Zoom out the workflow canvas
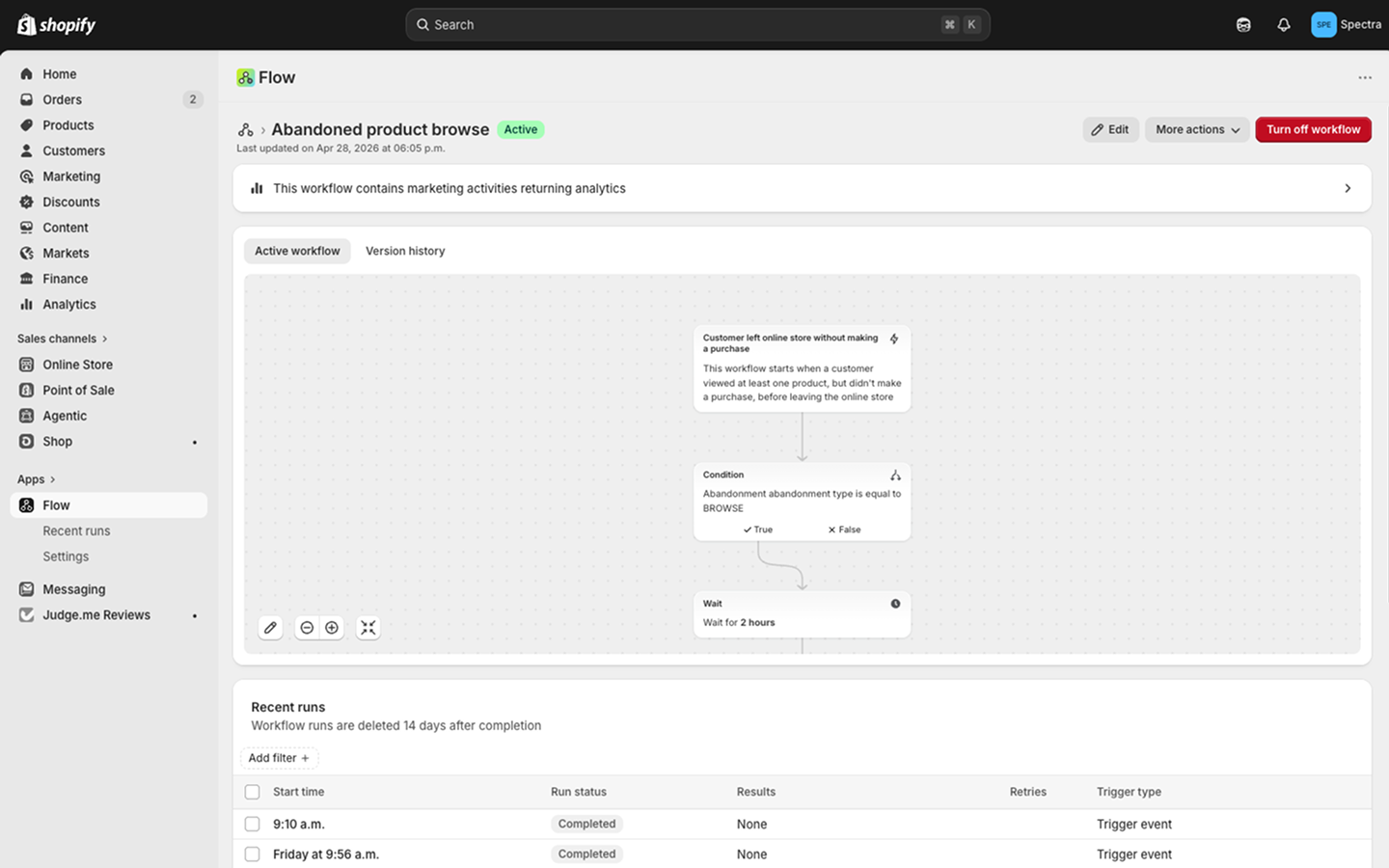Screen dimensions: 1389x868 [307, 628]
